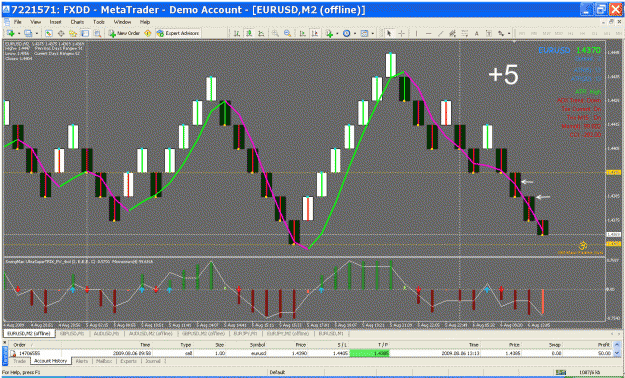Open the Charts menu
The height and width of the screenshot is (378, 625).
[x=77, y=22]
